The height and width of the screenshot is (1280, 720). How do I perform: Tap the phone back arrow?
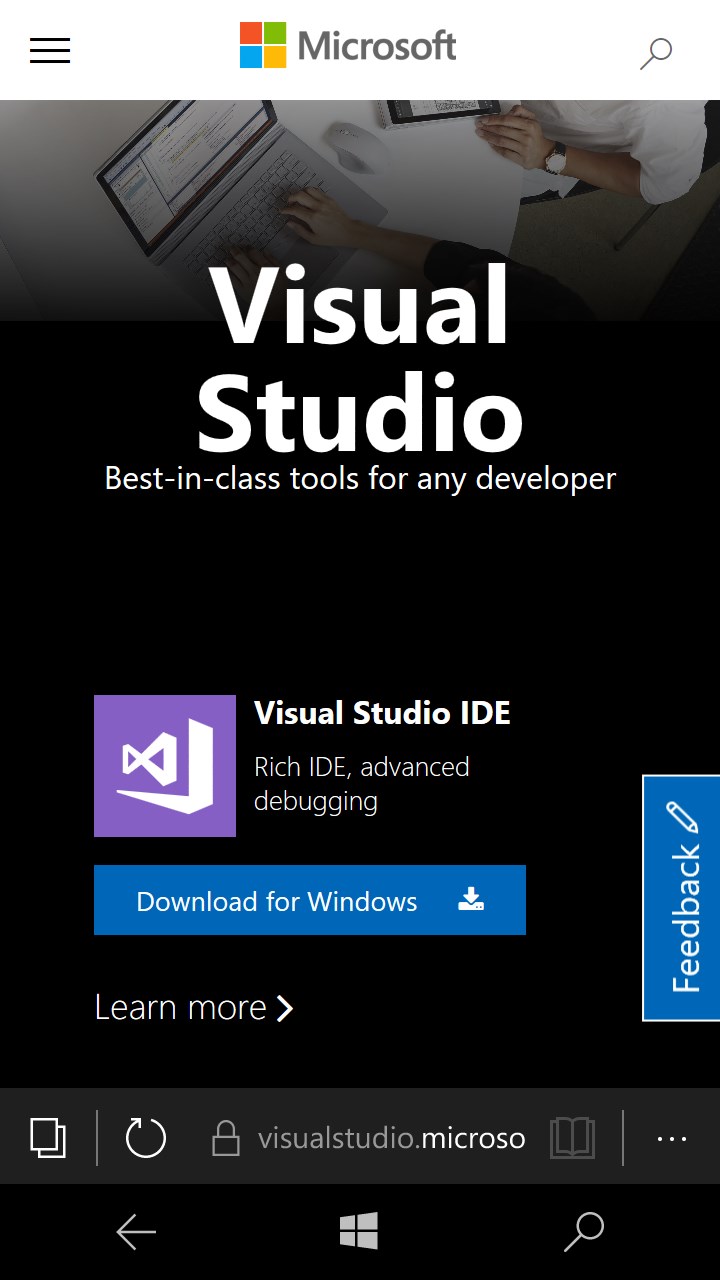[136, 1232]
